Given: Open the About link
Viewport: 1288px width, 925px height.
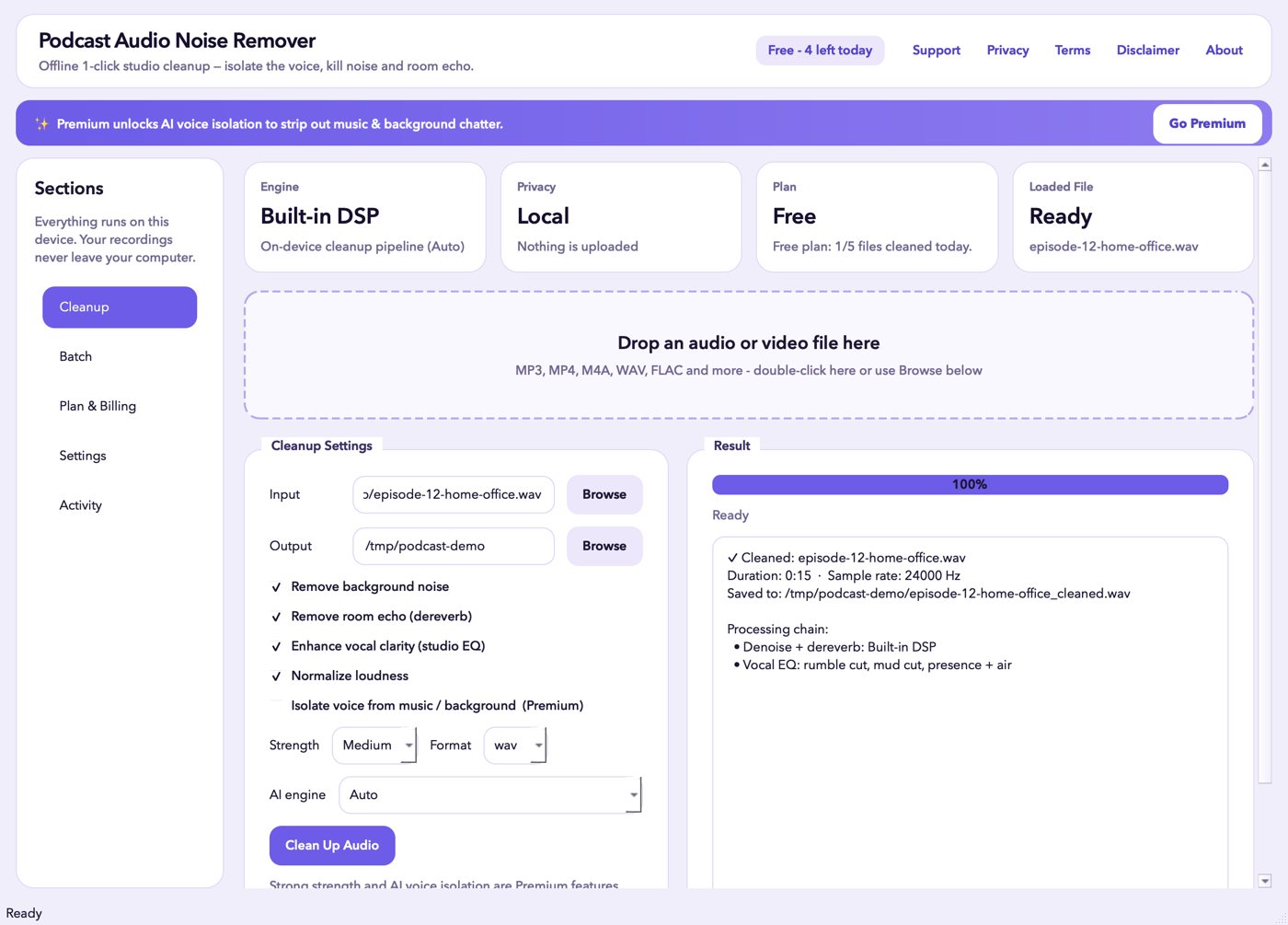Looking at the screenshot, I should point(1225,51).
